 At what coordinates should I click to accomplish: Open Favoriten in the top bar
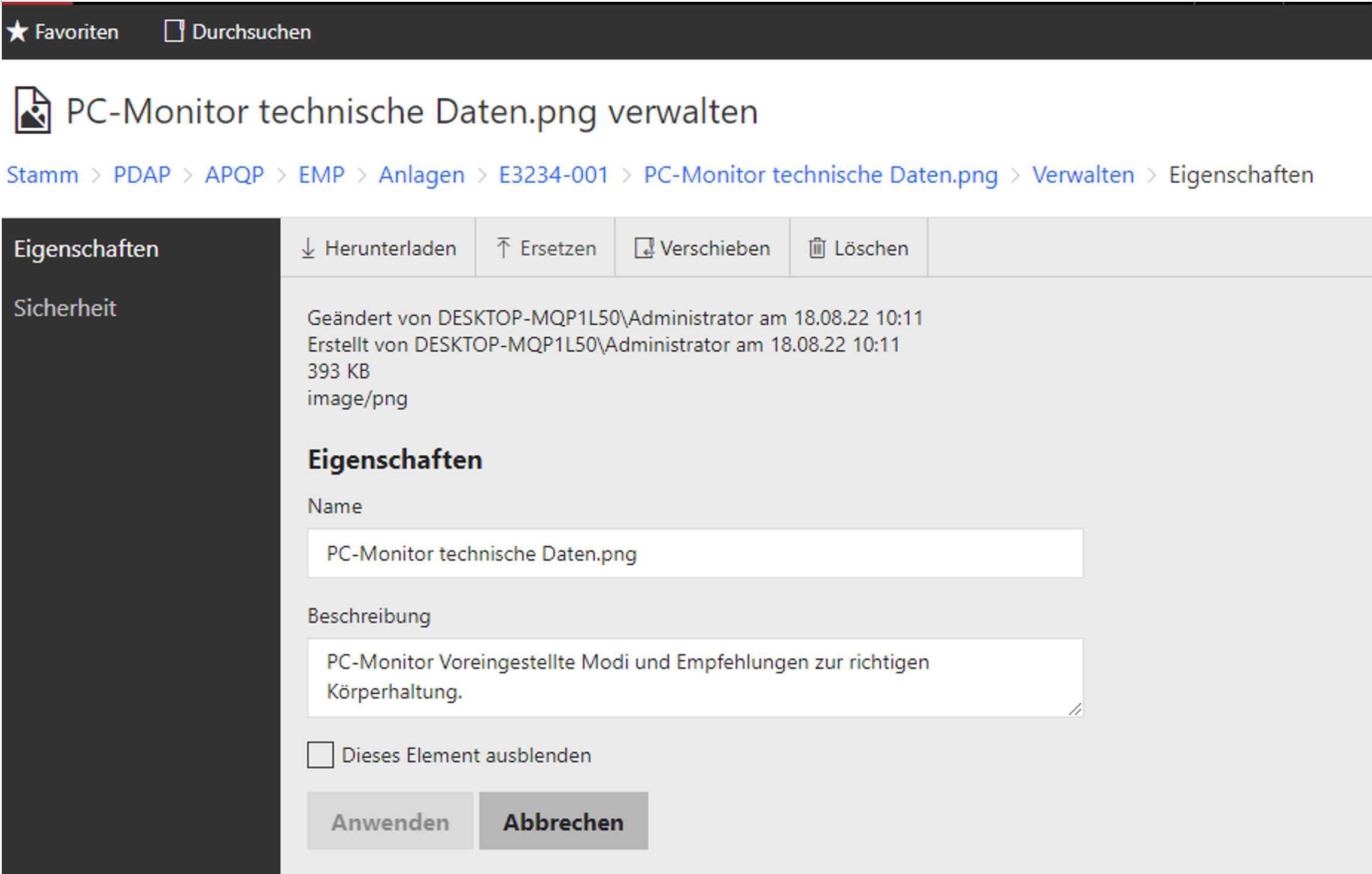(x=63, y=32)
